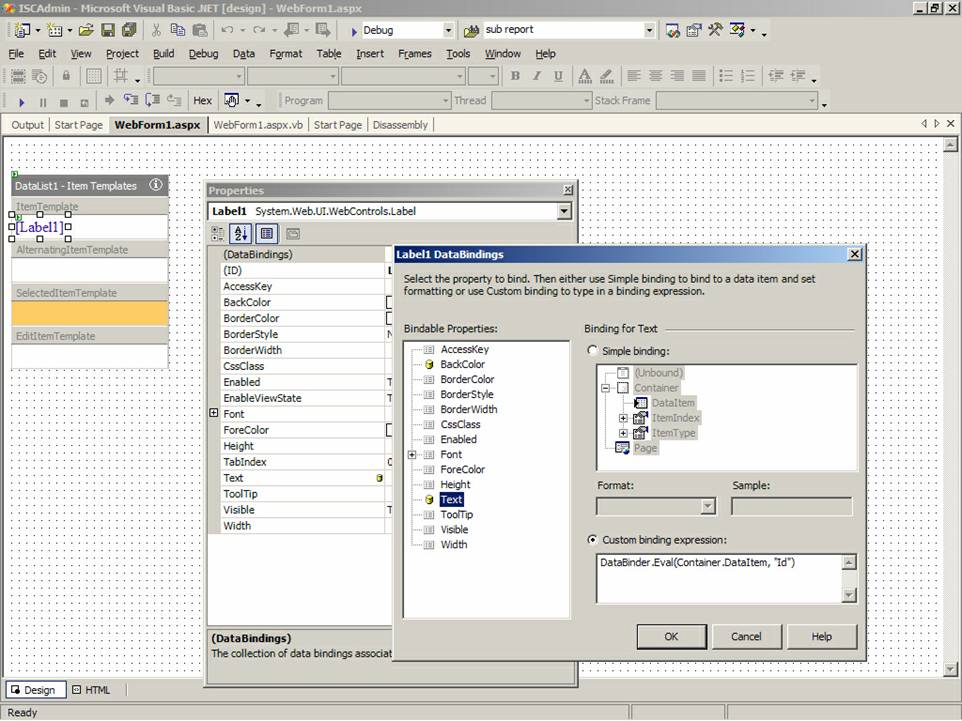
Task: Toggle Alphabetic sort in Properties panel
Action: [240, 233]
